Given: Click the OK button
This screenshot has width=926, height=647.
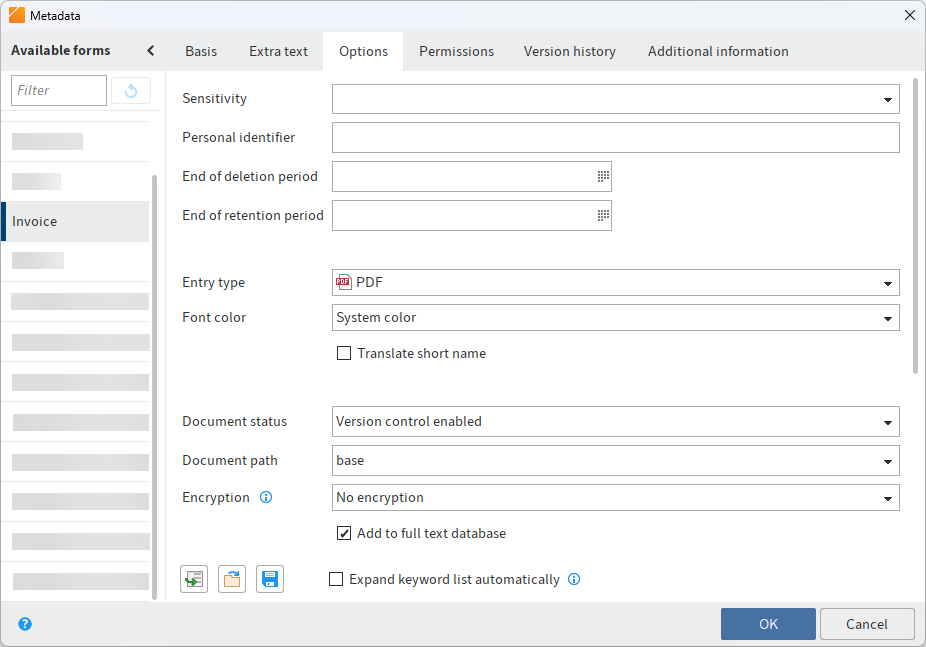Looking at the screenshot, I should tap(768, 623).
